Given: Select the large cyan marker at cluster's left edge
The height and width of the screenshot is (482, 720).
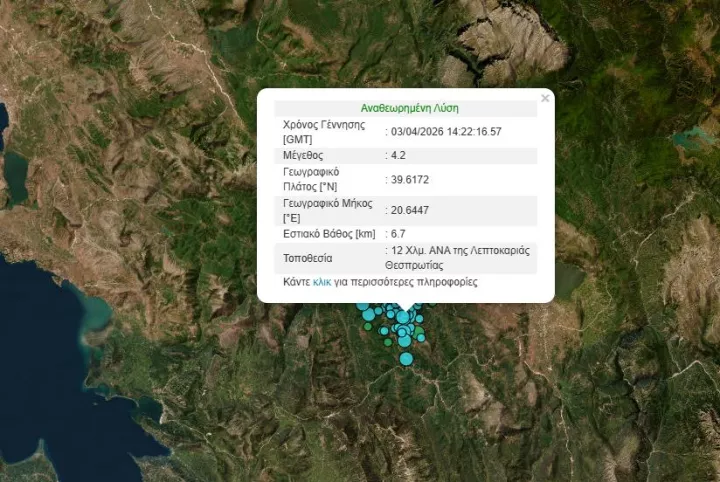Looking at the screenshot, I should click(367, 314).
